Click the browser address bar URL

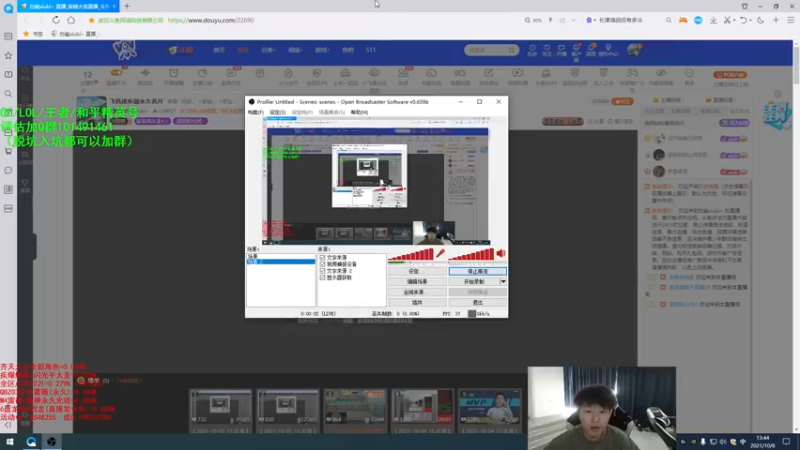(x=211, y=20)
